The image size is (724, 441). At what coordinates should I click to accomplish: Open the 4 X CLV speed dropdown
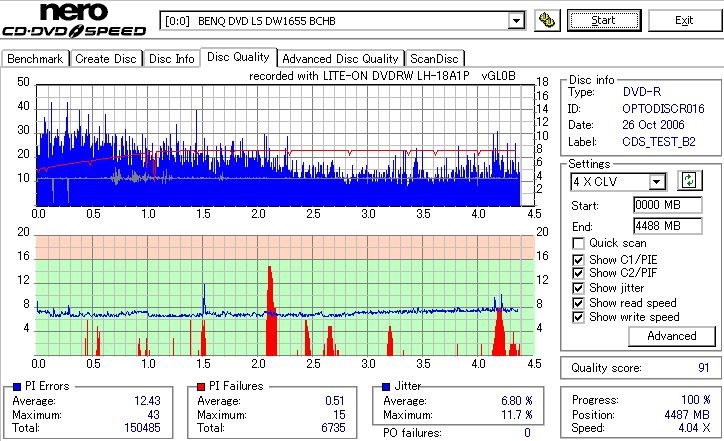(656, 181)
